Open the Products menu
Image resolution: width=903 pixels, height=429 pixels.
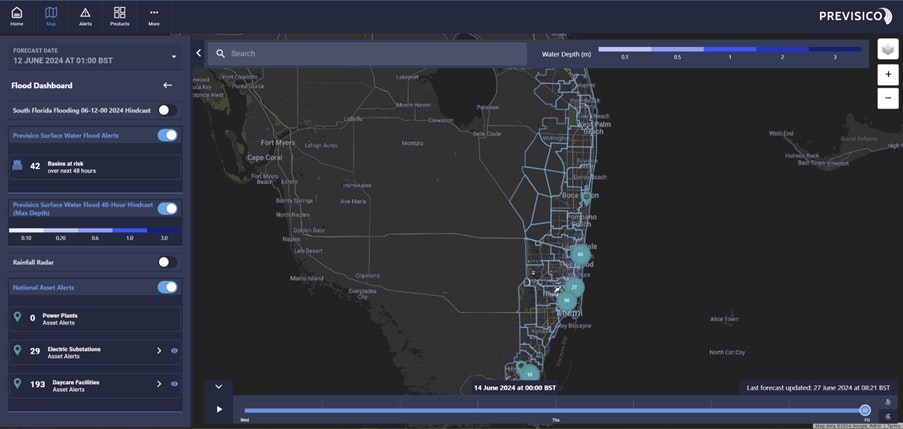[119, 17]
